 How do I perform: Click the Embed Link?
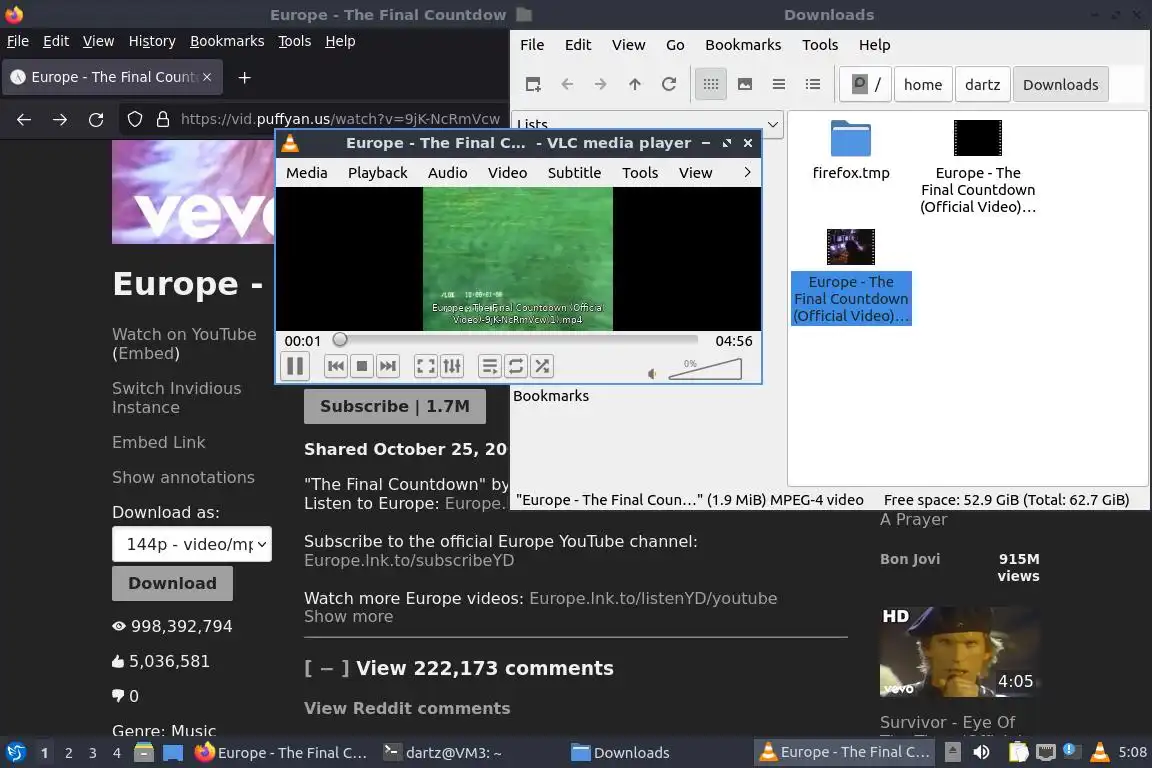[x=159, y=442]
